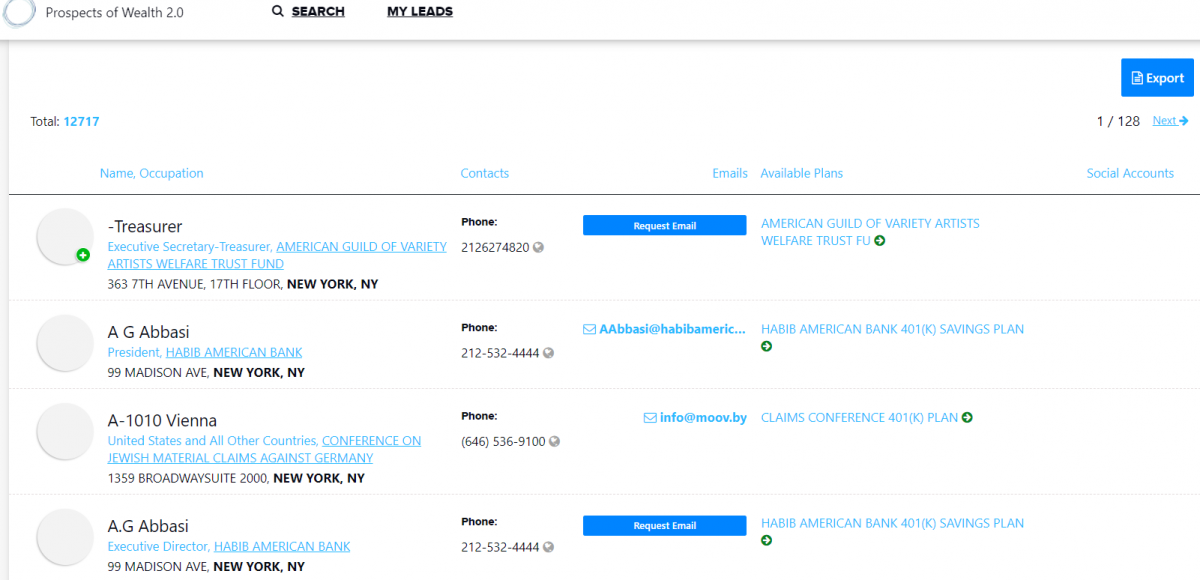Click the green plus icon on -Treasurer avatar
This screenshot has height=580, width=1200.
tap(83, 255)
